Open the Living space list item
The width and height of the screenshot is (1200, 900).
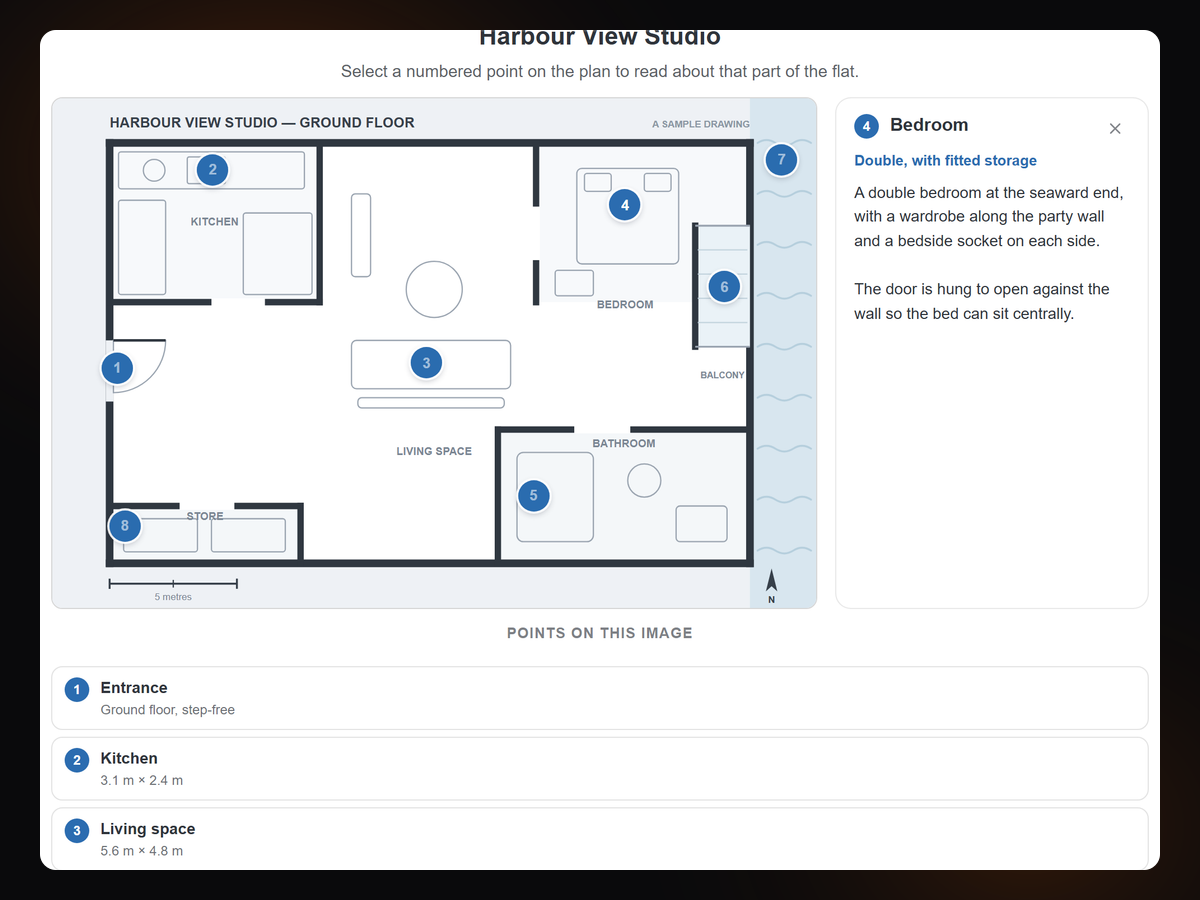(x=600, y=839)
